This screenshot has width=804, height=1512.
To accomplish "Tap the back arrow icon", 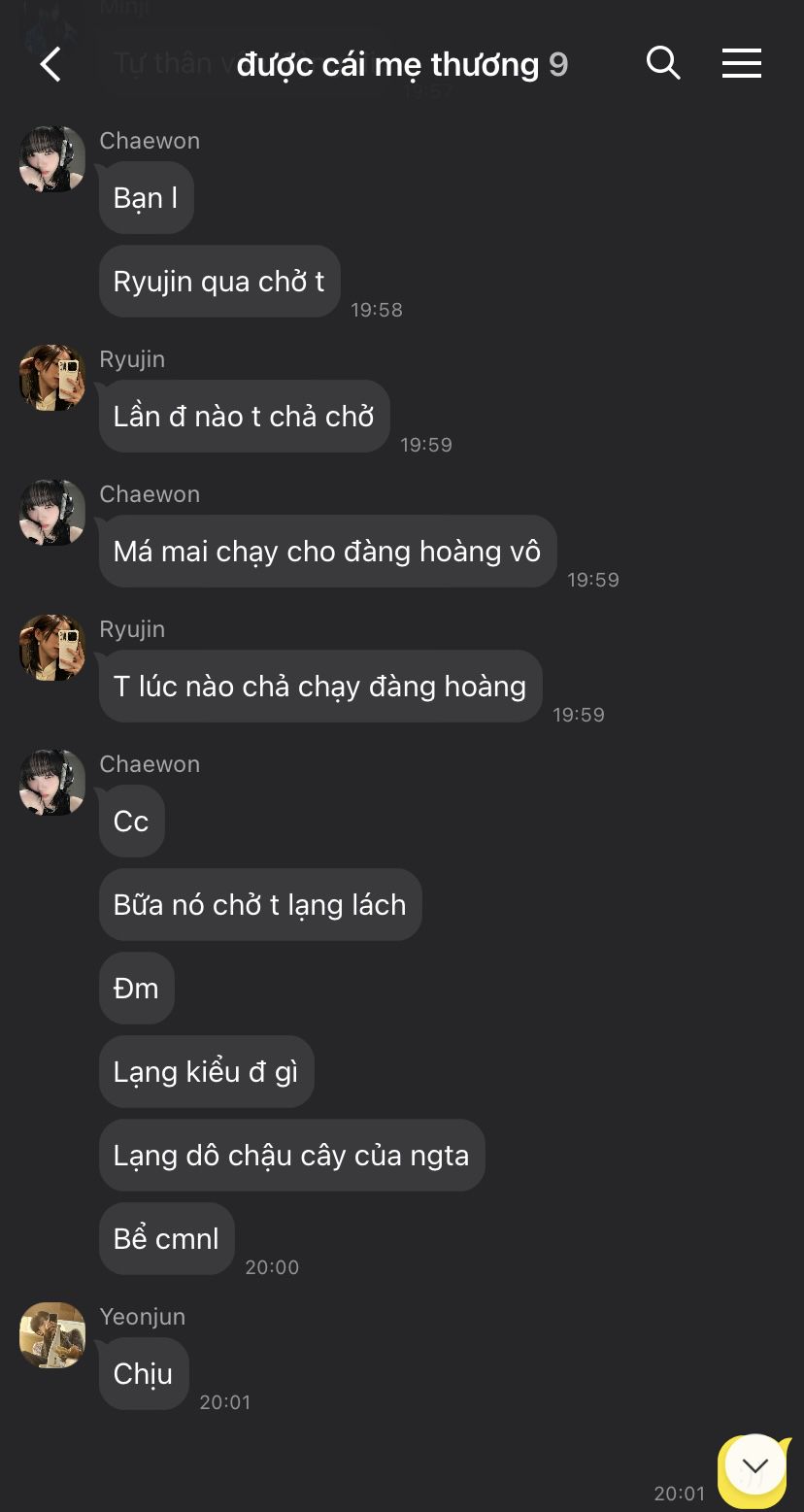I will point(50,64).
